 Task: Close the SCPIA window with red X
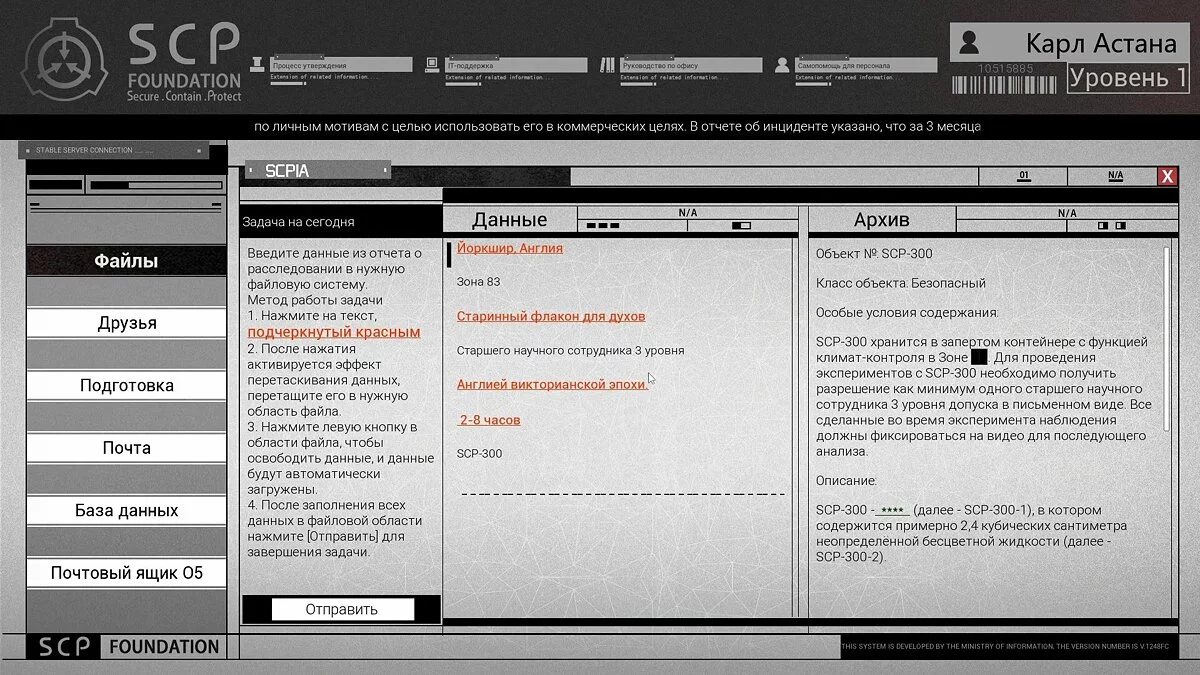tap(1167, 176)
